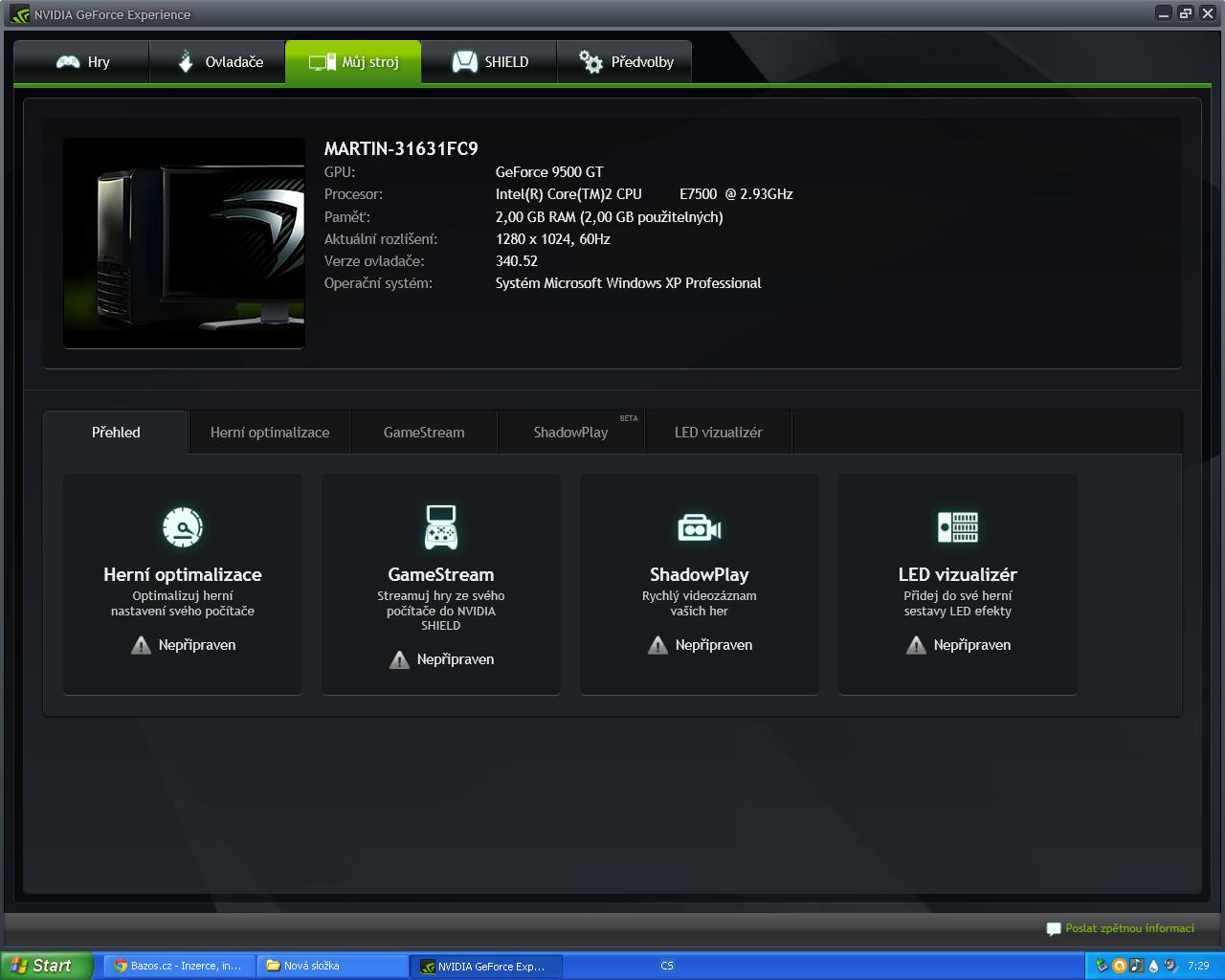This screenshot has height=980, width=1225.
Task: Open the ShadowPlay beta sub-tab
Action: [x=571, y=433]
